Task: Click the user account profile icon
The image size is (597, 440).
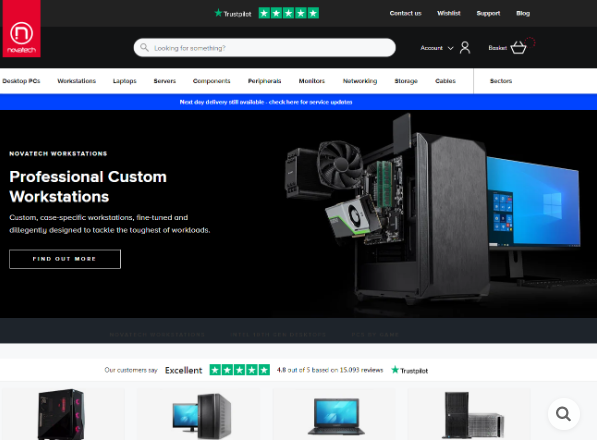Action: 465,48
